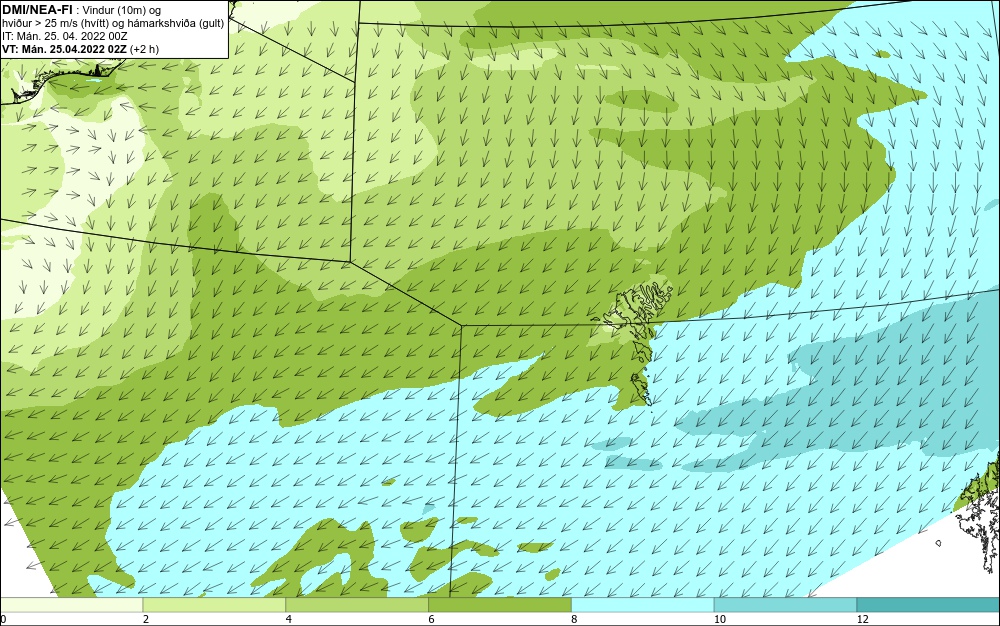
Task: Click the scale label "0"
Action: (3, 619)
